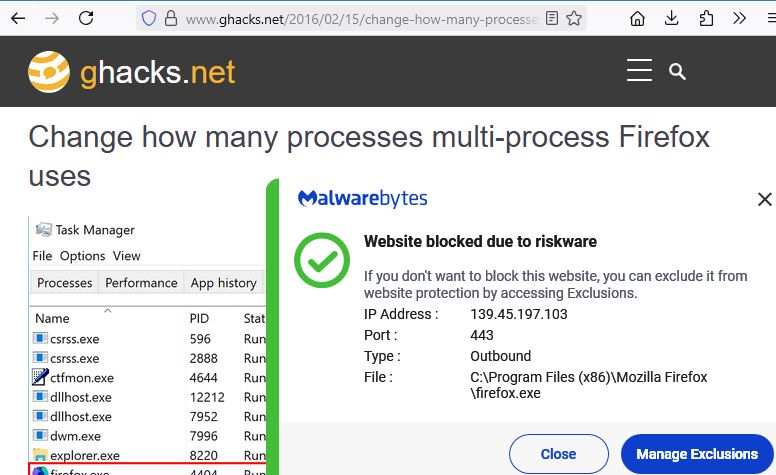Switch to the Performance tab
This screenshot has width=776, height=475.
pyautogui.click(x=141, y=283)
